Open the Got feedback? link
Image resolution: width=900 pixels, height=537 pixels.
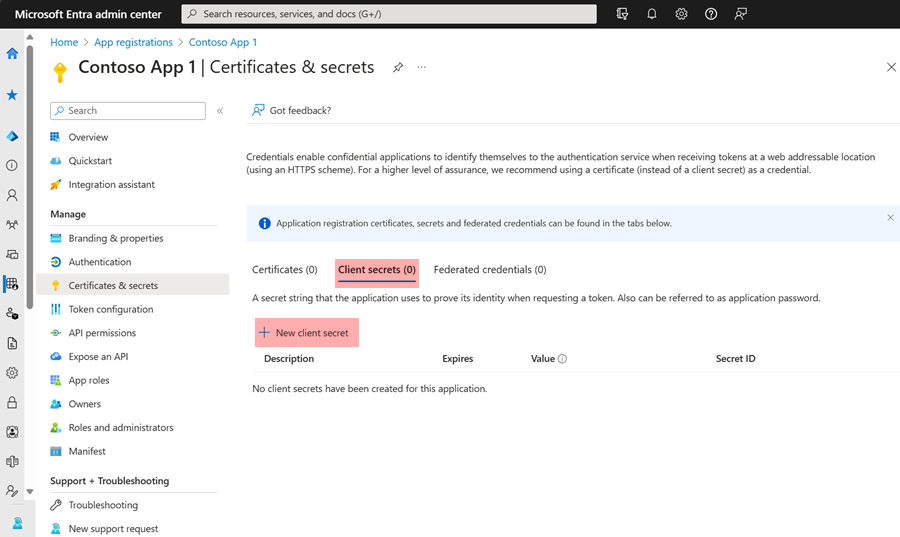point(292,110)
